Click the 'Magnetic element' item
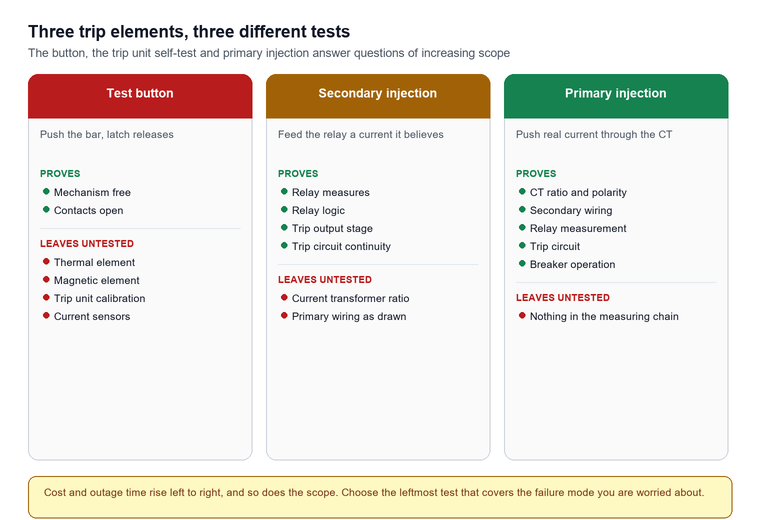The image size is (760, 520). [96, 280]
